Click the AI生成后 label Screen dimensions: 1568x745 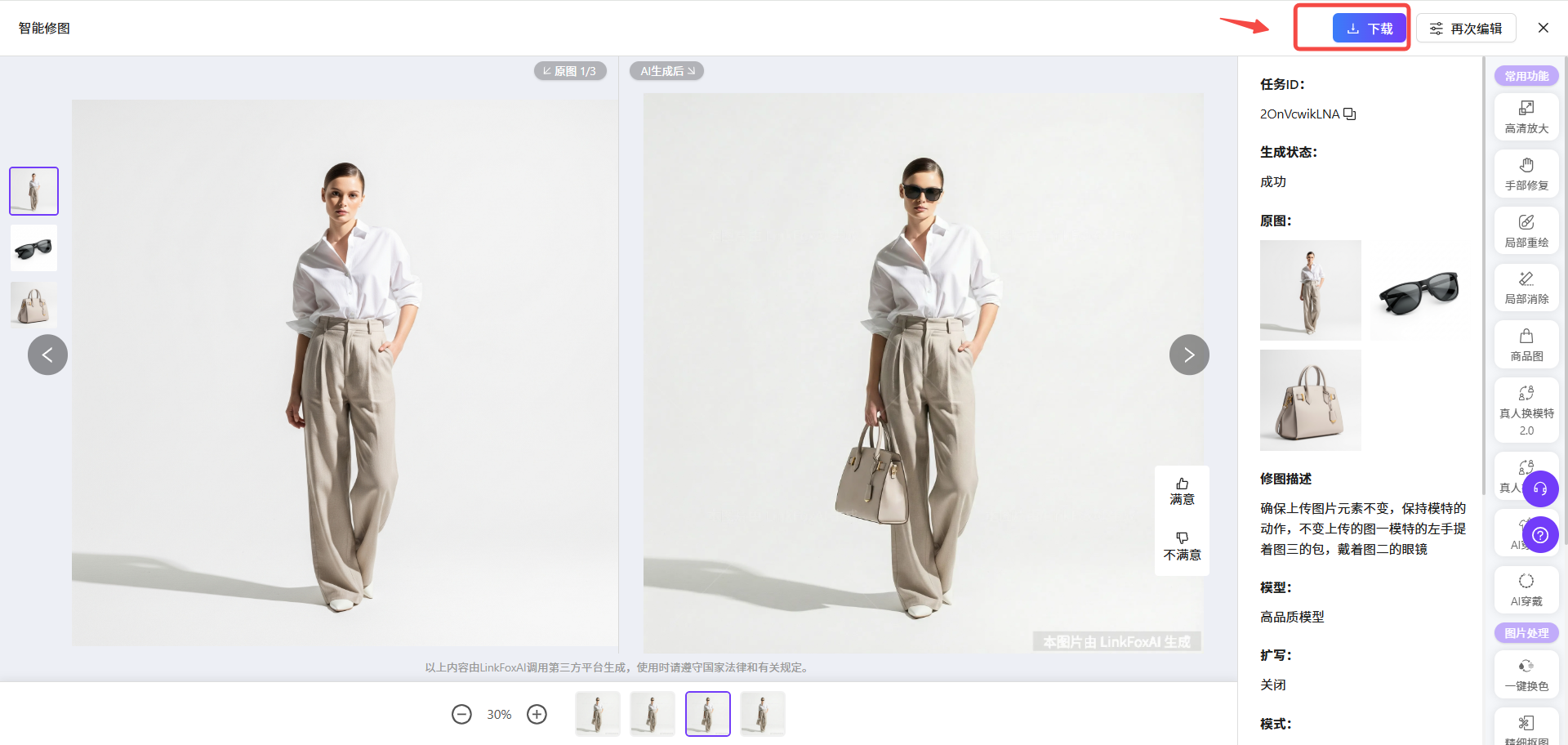666,71
